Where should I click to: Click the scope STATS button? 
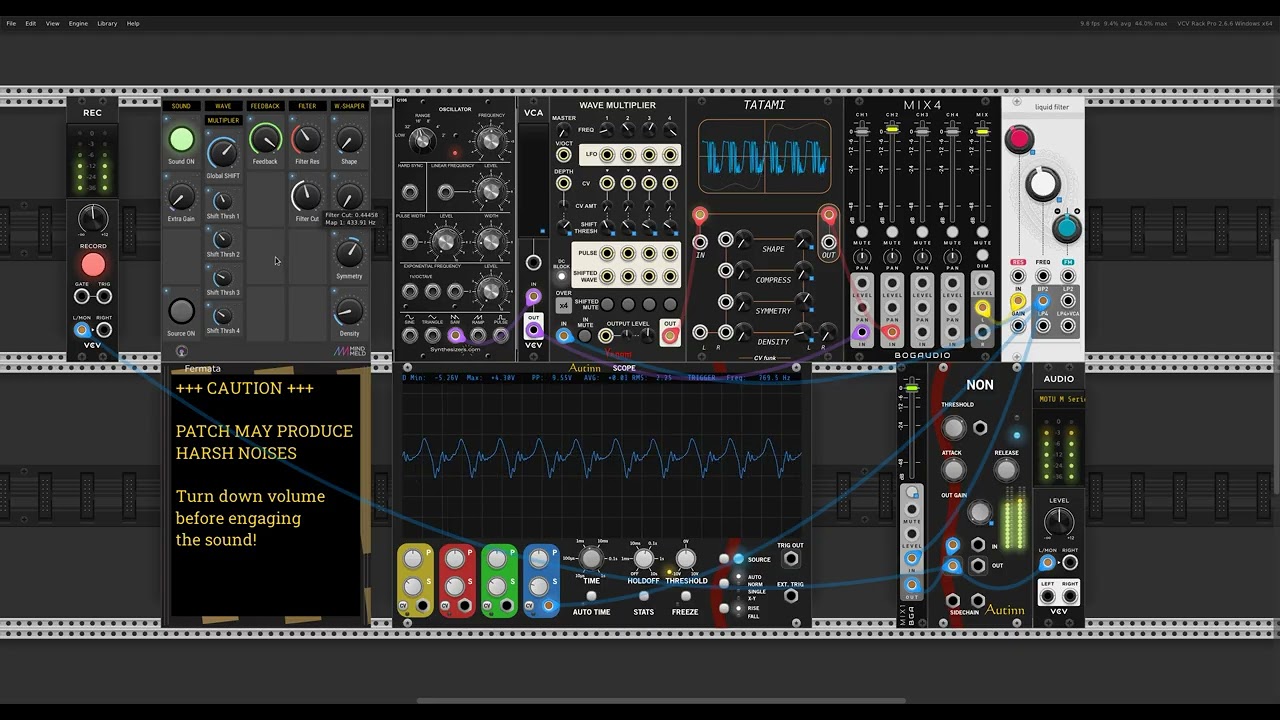[x=643, y=597]
